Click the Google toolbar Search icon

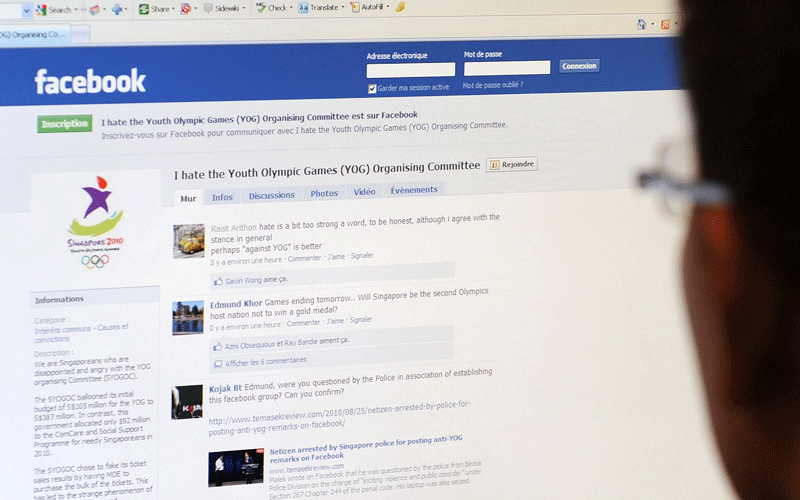[41, 9]
